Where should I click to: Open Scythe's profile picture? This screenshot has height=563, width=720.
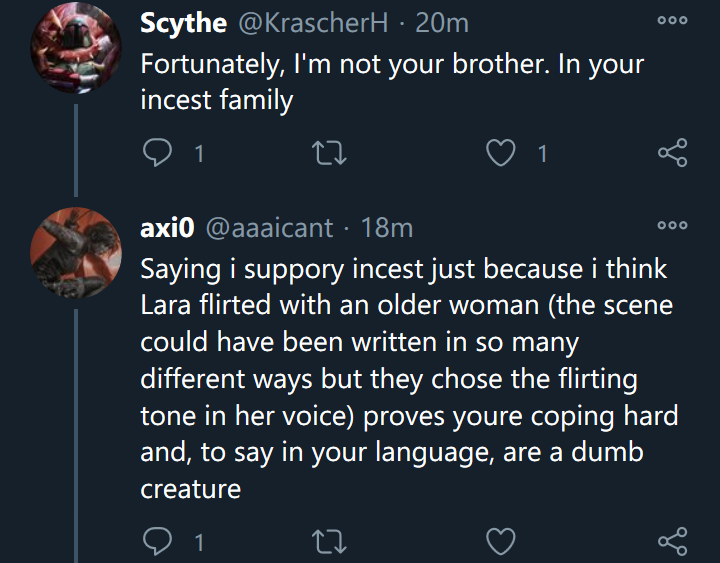[x=76, y=48]
